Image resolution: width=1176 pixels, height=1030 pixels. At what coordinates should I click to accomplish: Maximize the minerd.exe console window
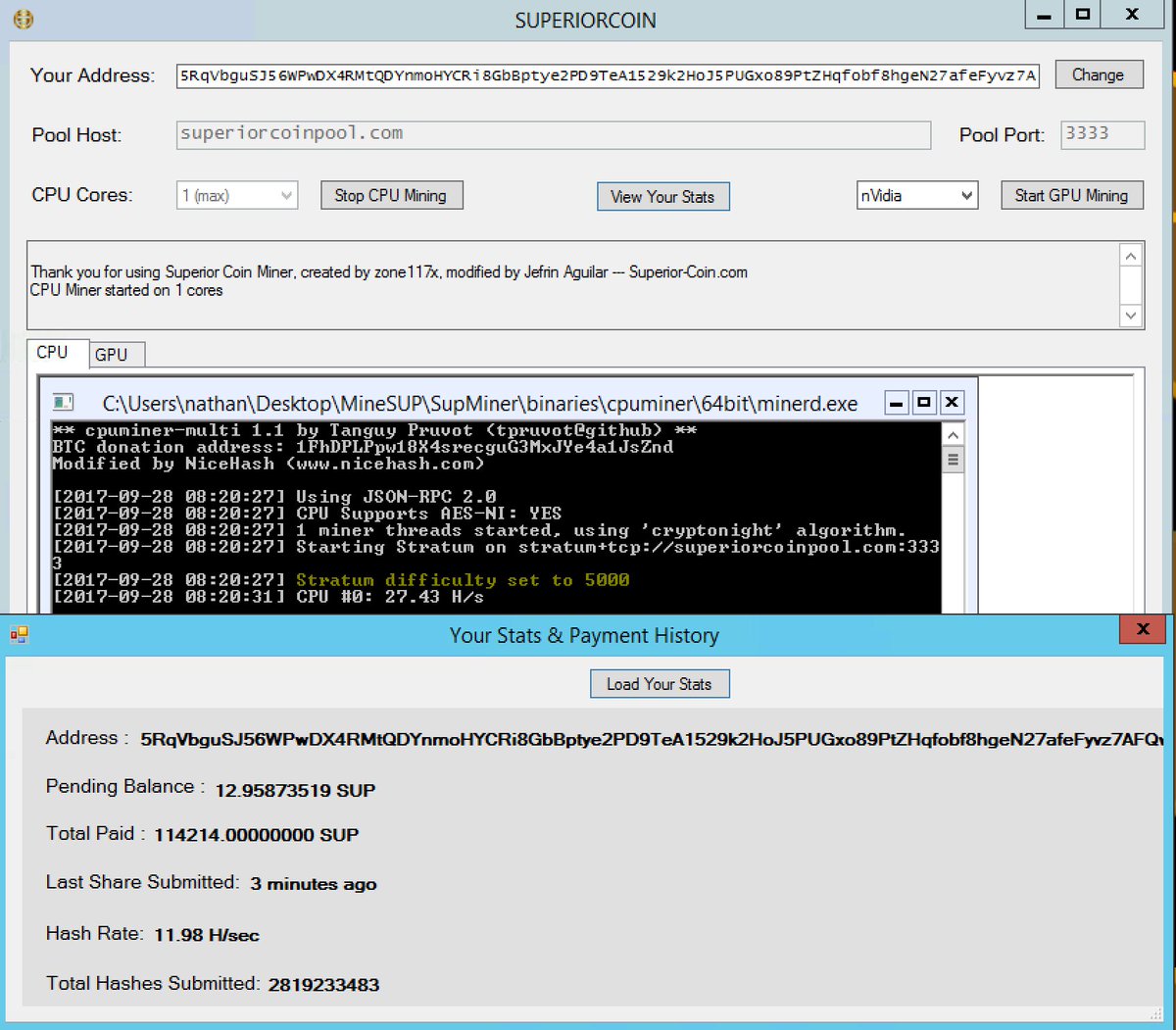[923, 403]
